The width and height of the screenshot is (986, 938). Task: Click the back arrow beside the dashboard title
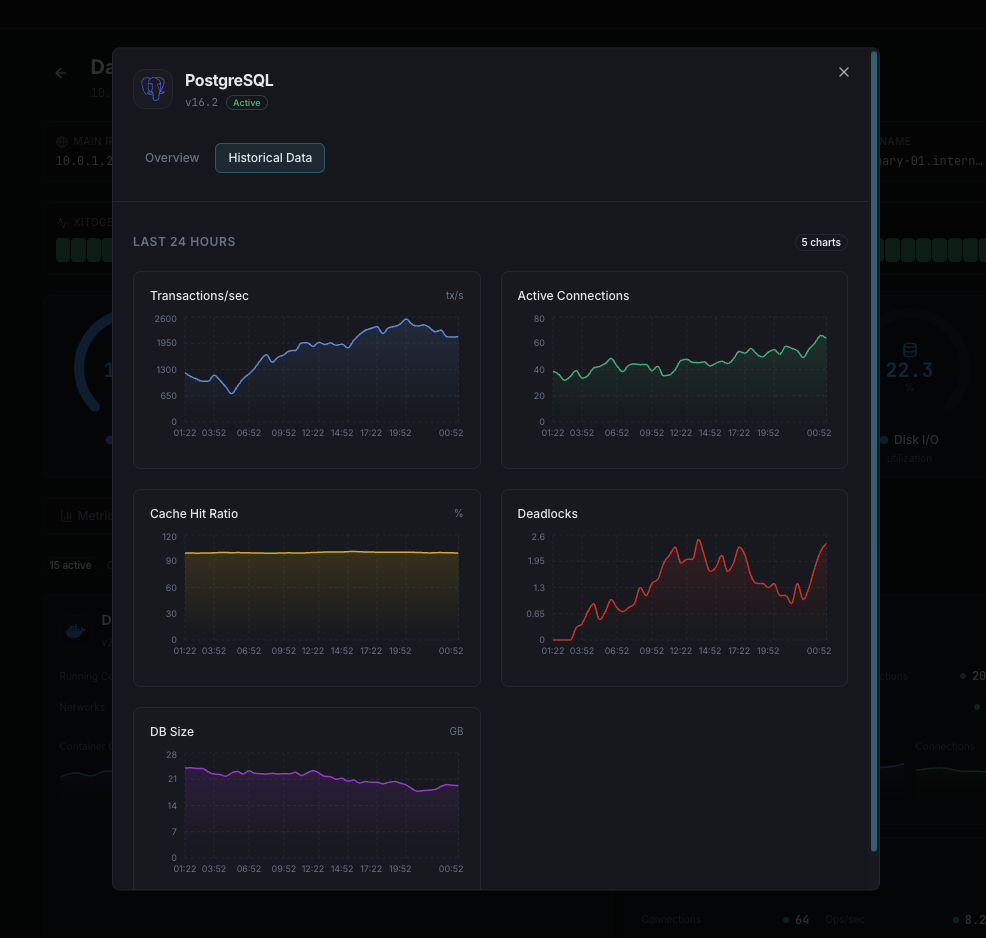coord(60,72)
